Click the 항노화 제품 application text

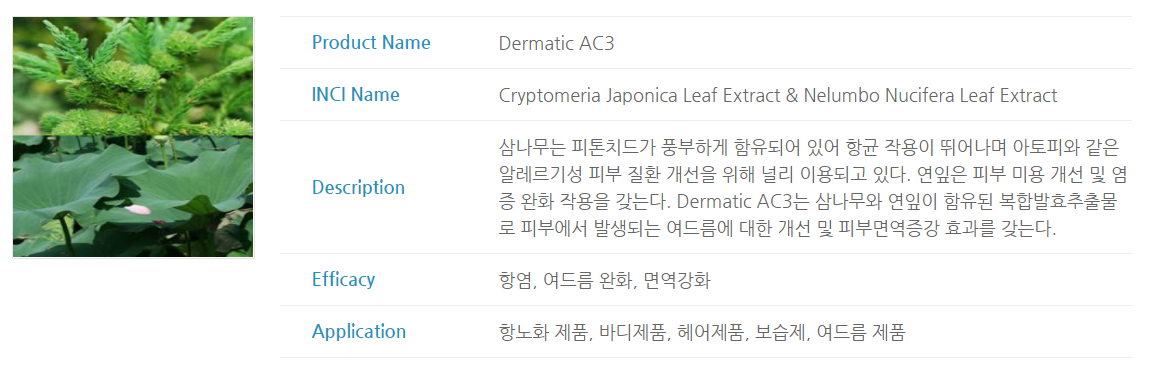[x=545, y=332]
